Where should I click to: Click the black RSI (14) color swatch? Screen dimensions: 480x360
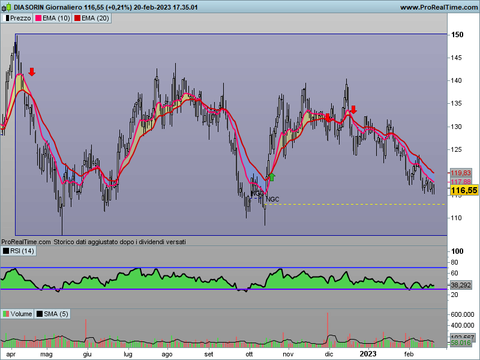(x=6, y=251)
